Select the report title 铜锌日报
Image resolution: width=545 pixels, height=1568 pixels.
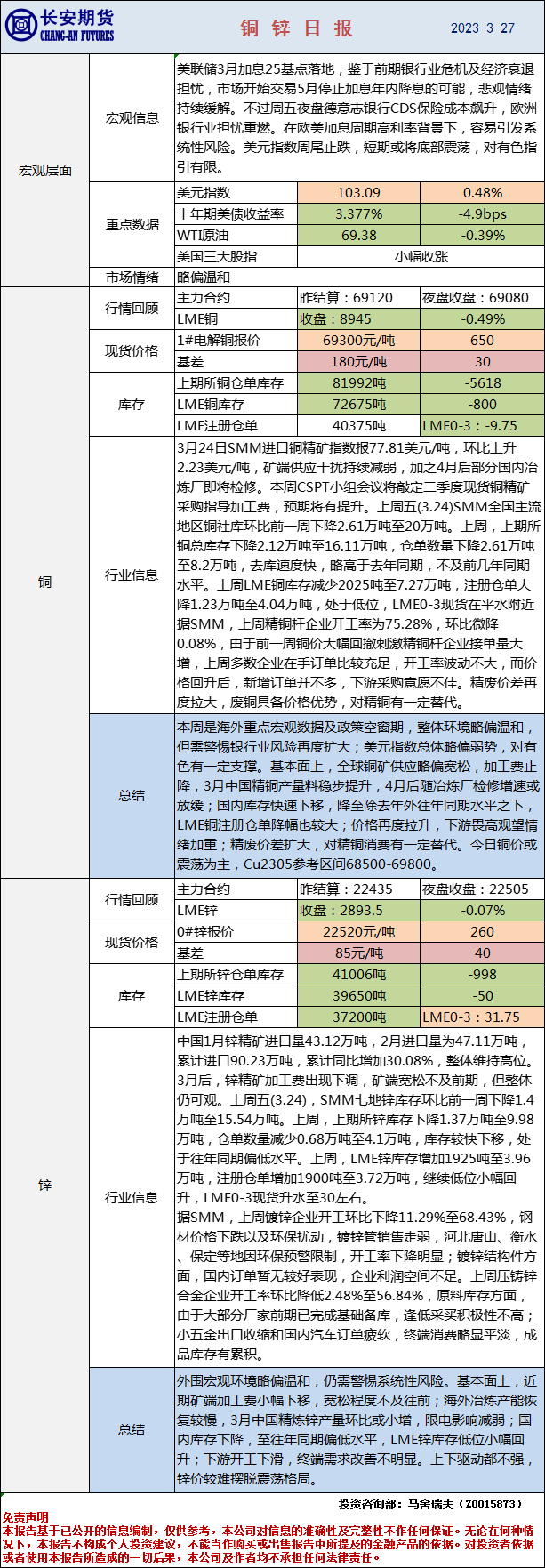click(297, 28)
